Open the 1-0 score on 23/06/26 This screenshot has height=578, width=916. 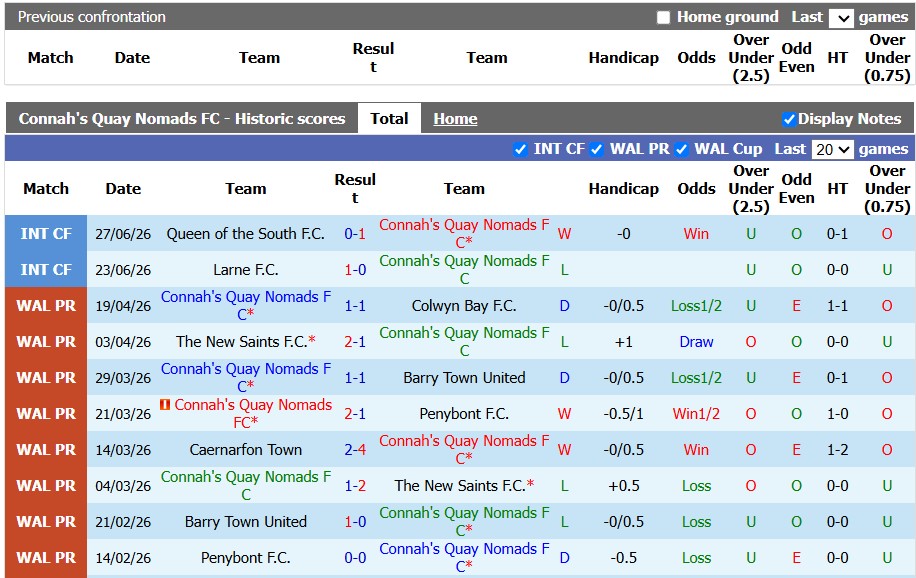pos(355,270)
